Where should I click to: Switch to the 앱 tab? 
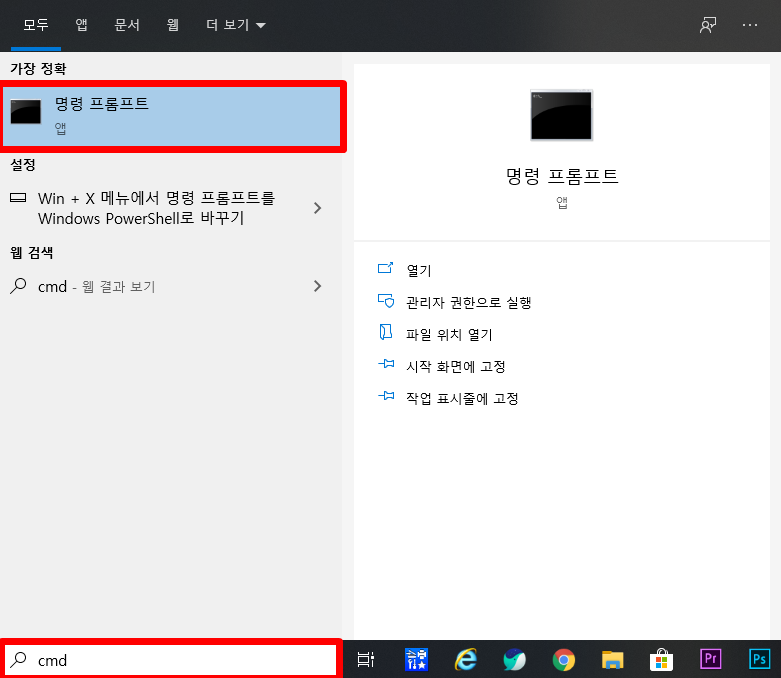click(x=81, y=25)
